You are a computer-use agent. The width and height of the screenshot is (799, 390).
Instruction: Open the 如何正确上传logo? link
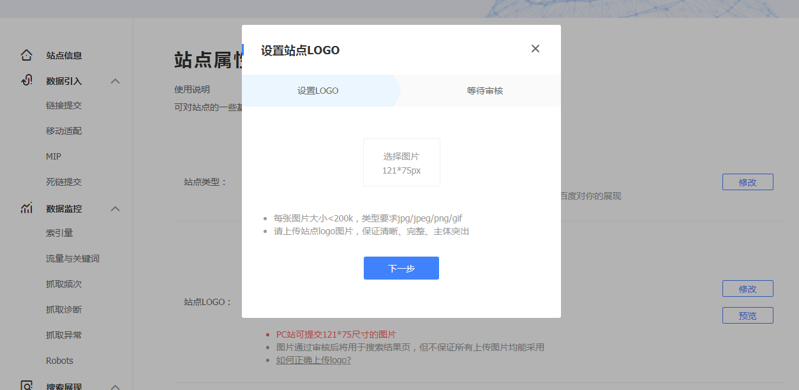coord(313,360)
